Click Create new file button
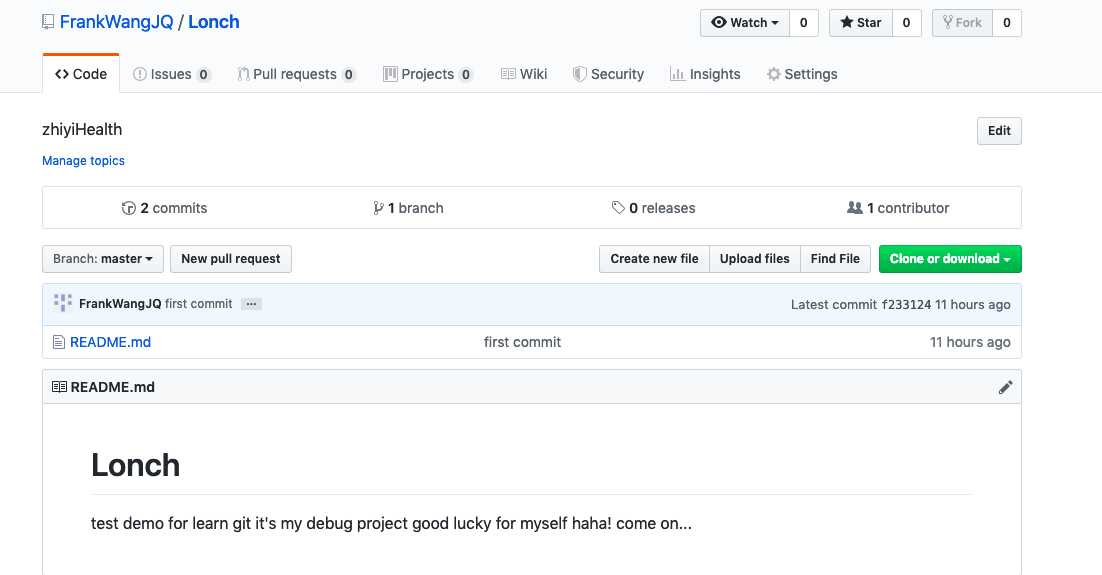The height and width of the screenshot is (575, 1102). (654, 259)
